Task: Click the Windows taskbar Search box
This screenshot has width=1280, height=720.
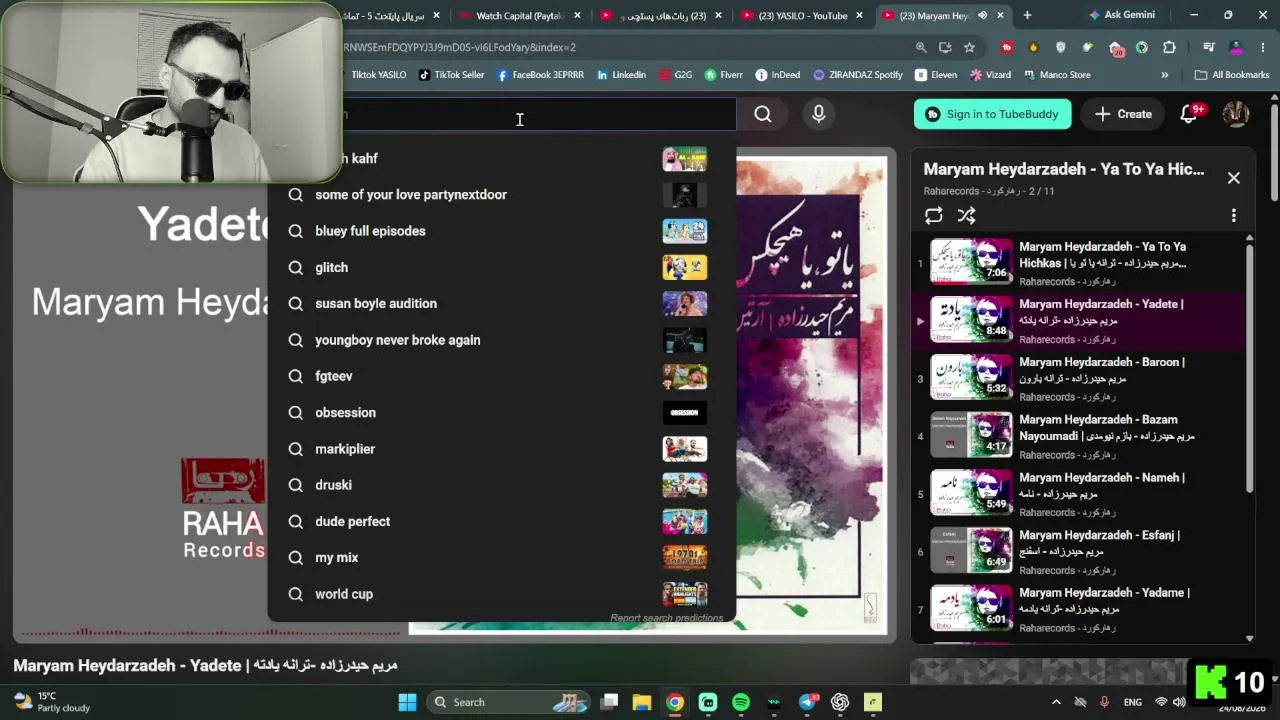Action: 510,702
